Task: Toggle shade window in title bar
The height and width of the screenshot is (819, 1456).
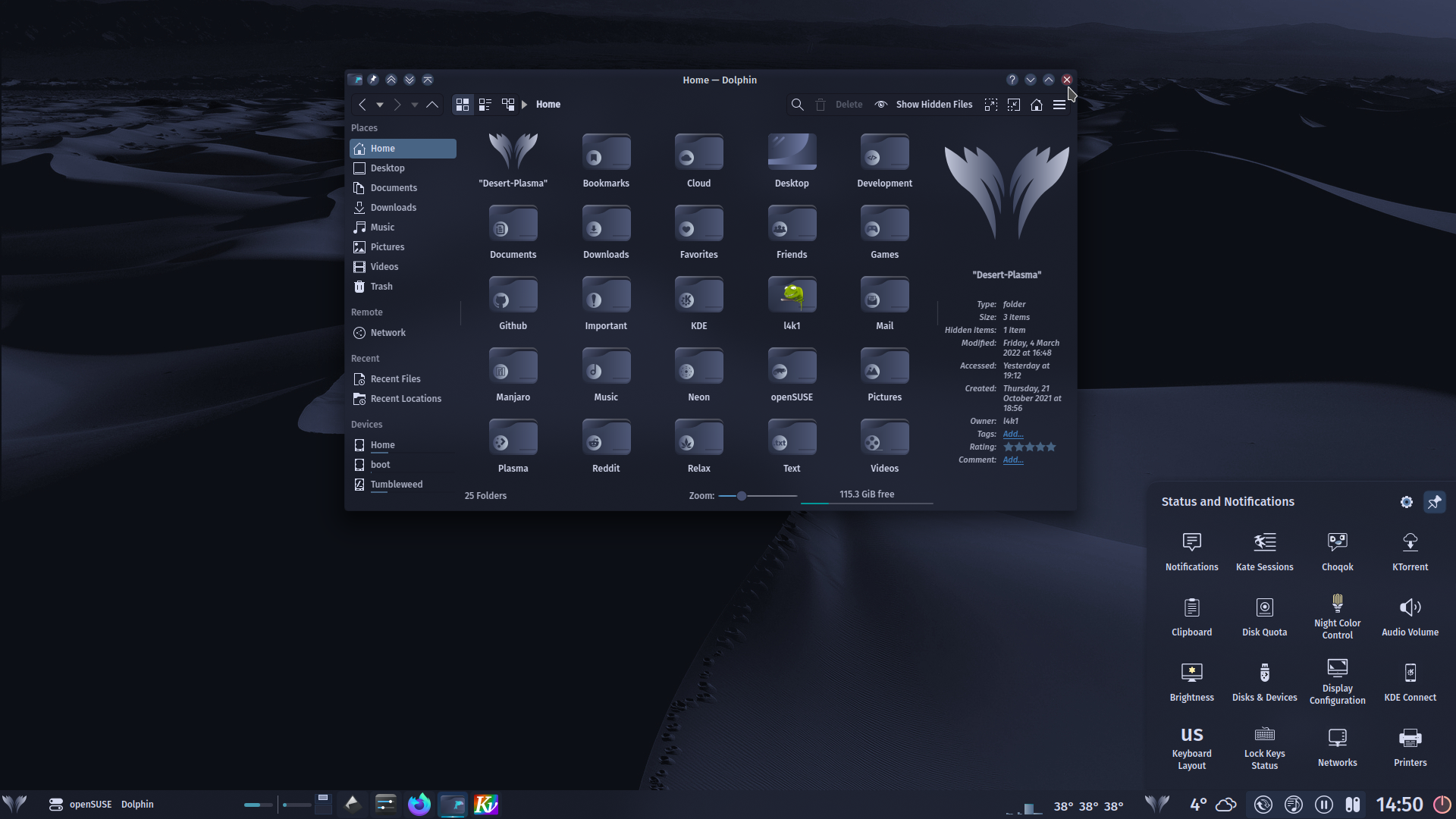Action: [428, 80]
